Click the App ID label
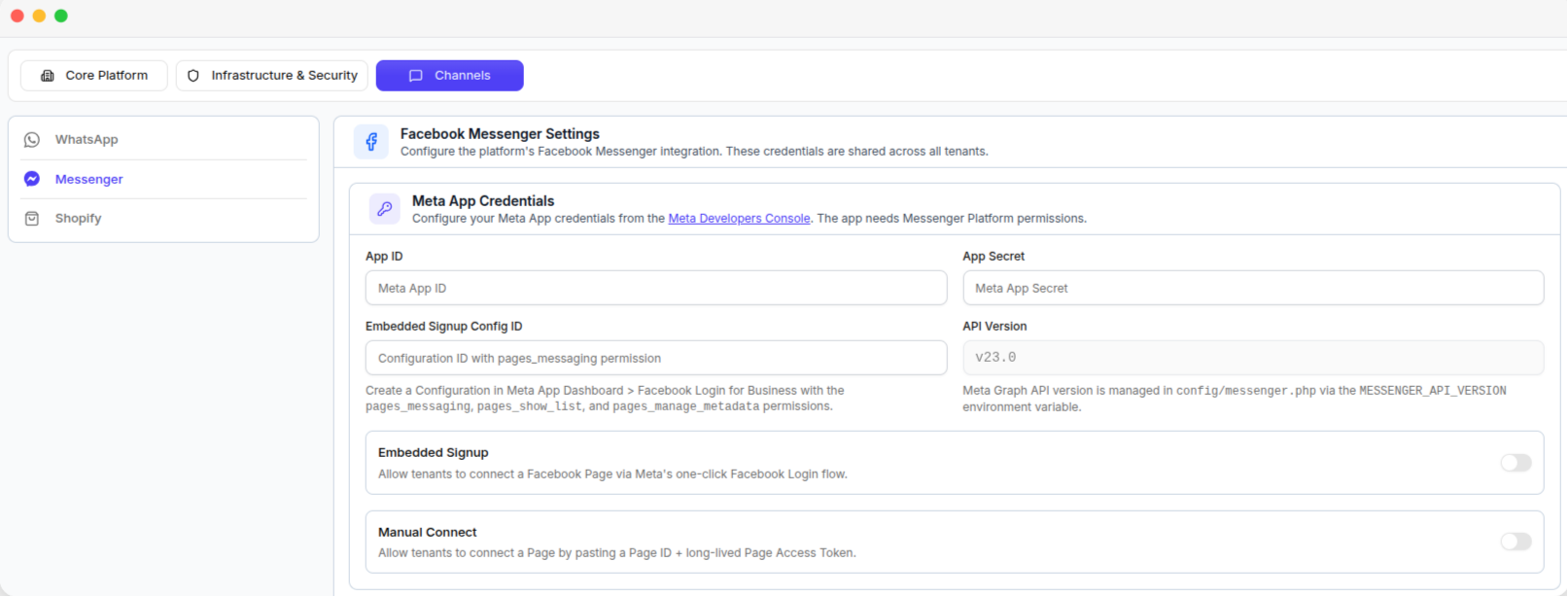The height and width of the screenshot is (597, 1568). [x=384, y=257]
